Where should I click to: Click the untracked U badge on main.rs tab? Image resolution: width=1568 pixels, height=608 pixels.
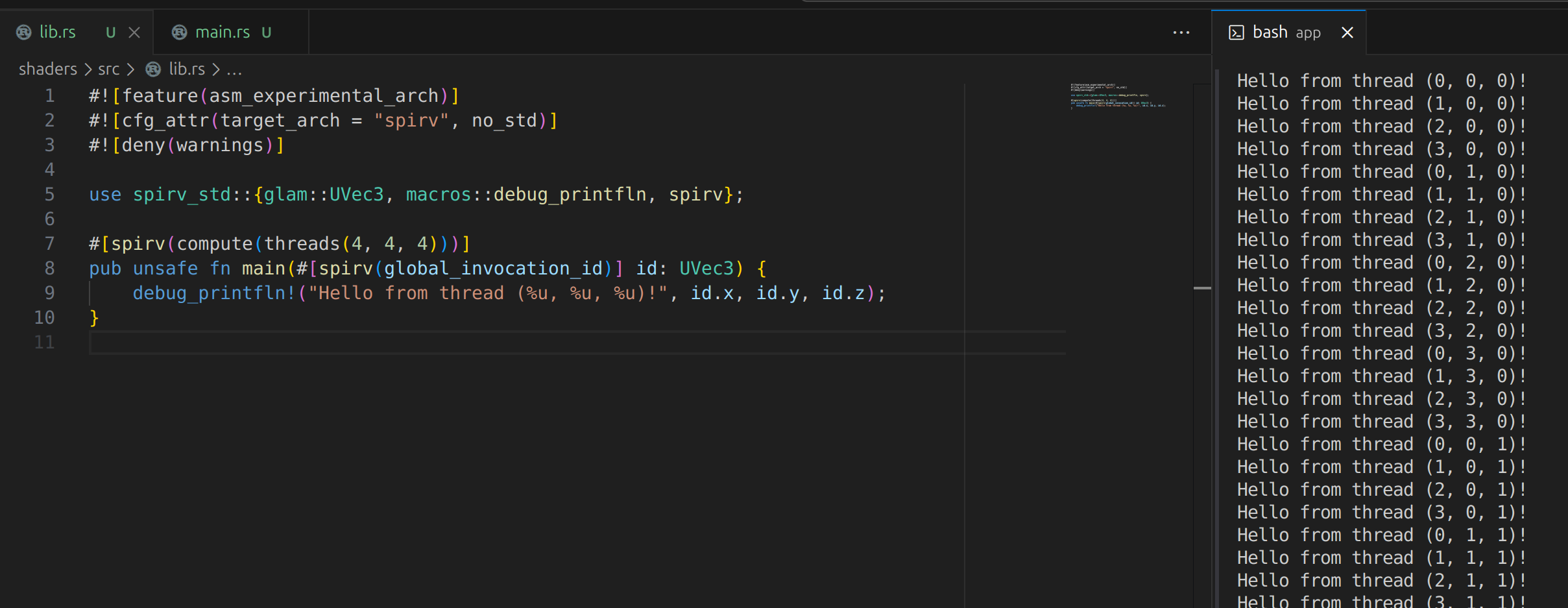267,32
